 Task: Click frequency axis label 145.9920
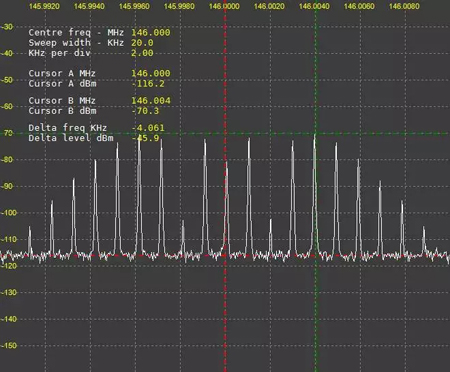coord(44,6)
